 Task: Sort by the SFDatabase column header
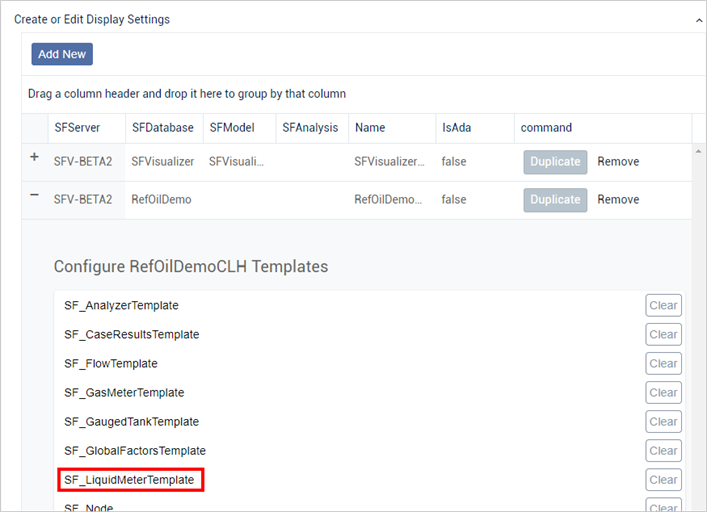point(162,128)
